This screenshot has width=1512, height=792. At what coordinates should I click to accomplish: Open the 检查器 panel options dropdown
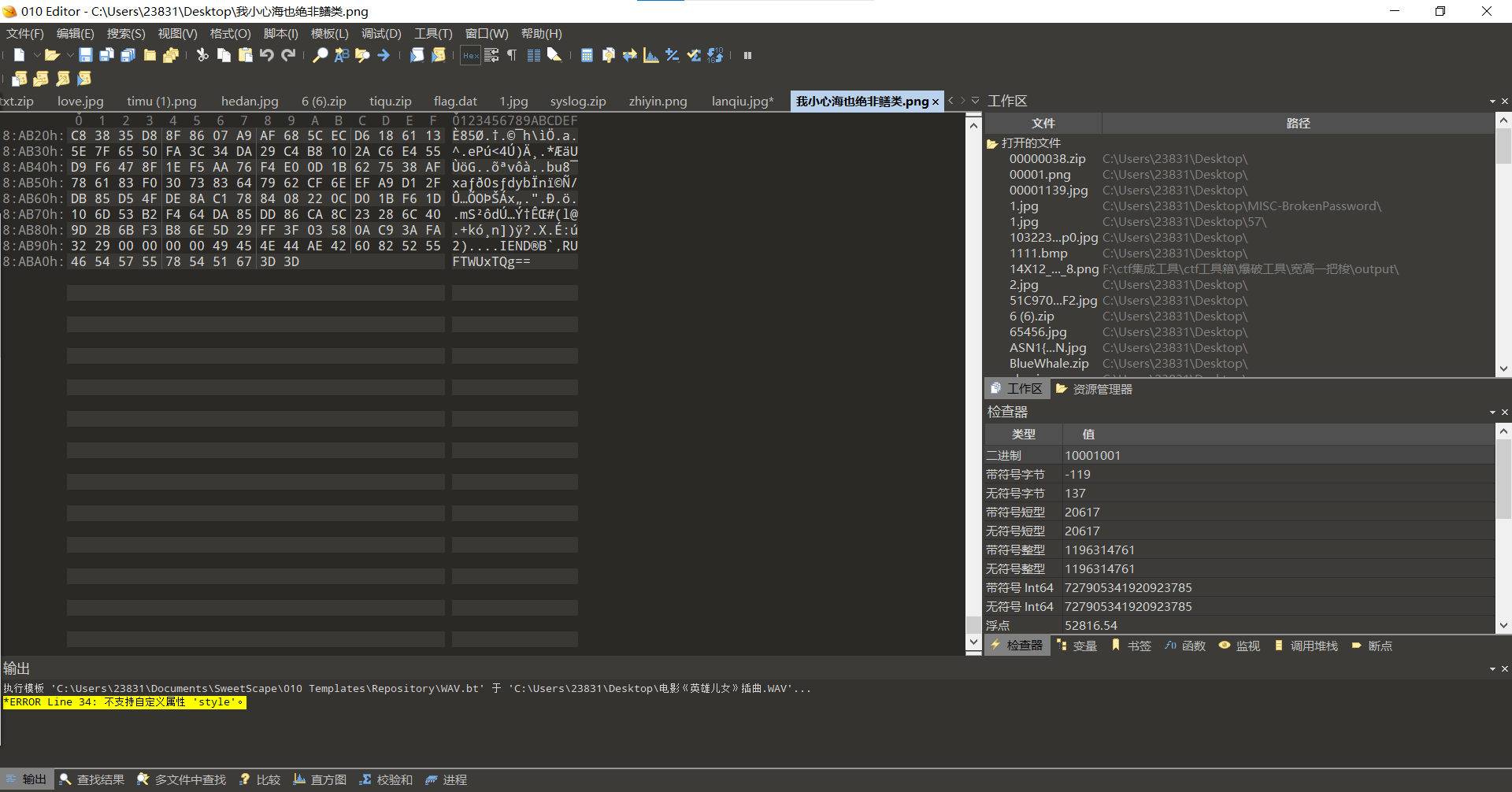pyautogui.click(x=1492, y=413)
